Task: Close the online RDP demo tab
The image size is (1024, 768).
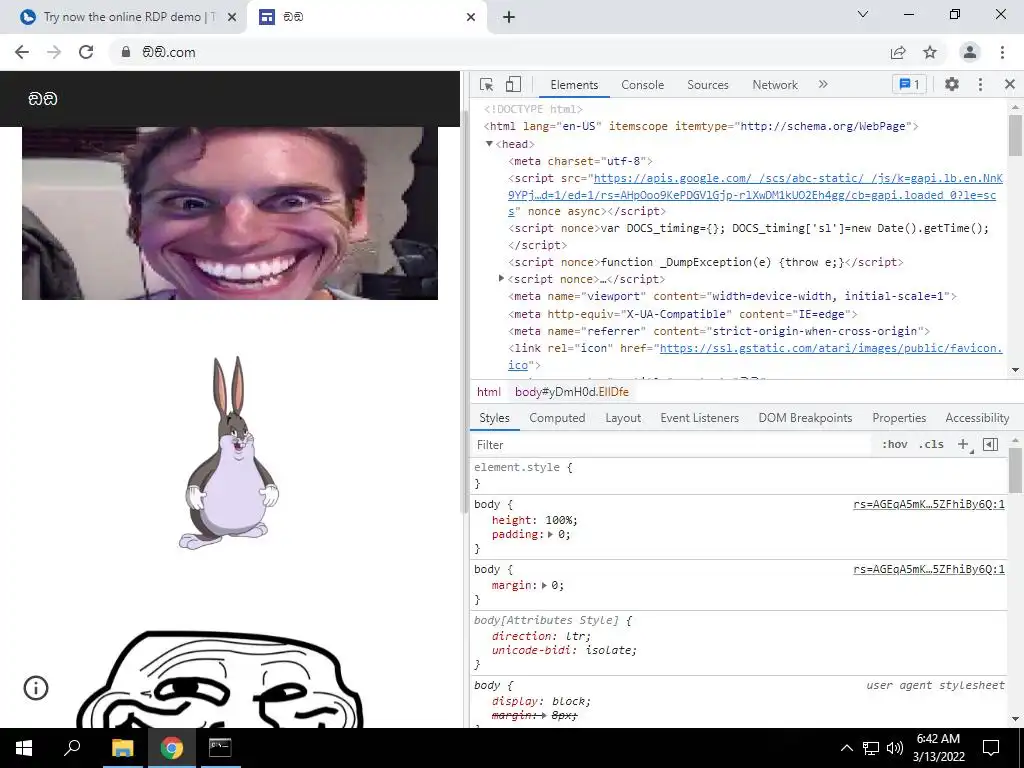Action: click(x=232, y=18)
